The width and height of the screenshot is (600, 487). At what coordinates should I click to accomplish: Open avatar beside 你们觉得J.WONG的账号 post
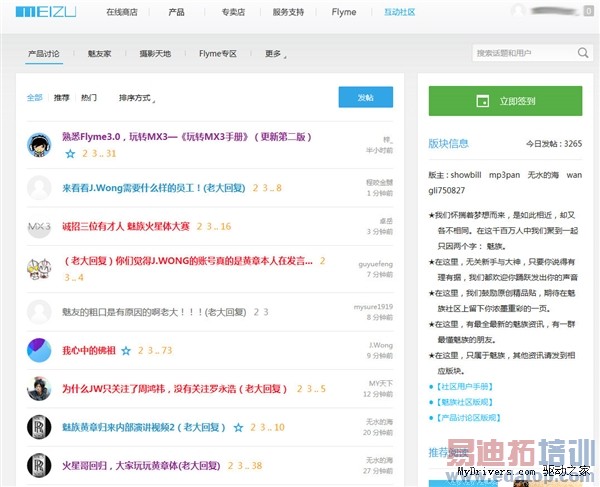[39, 269]
